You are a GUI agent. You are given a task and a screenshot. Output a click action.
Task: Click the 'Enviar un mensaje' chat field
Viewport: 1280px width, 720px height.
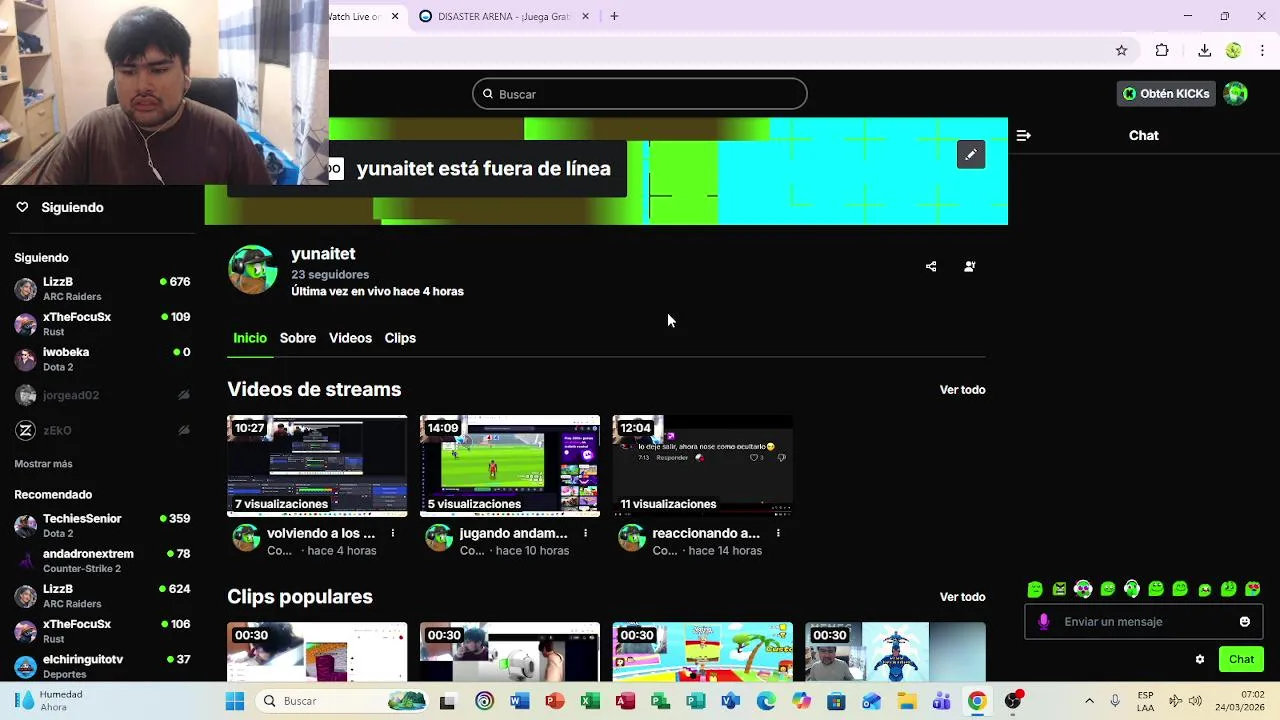point(1144,621)
